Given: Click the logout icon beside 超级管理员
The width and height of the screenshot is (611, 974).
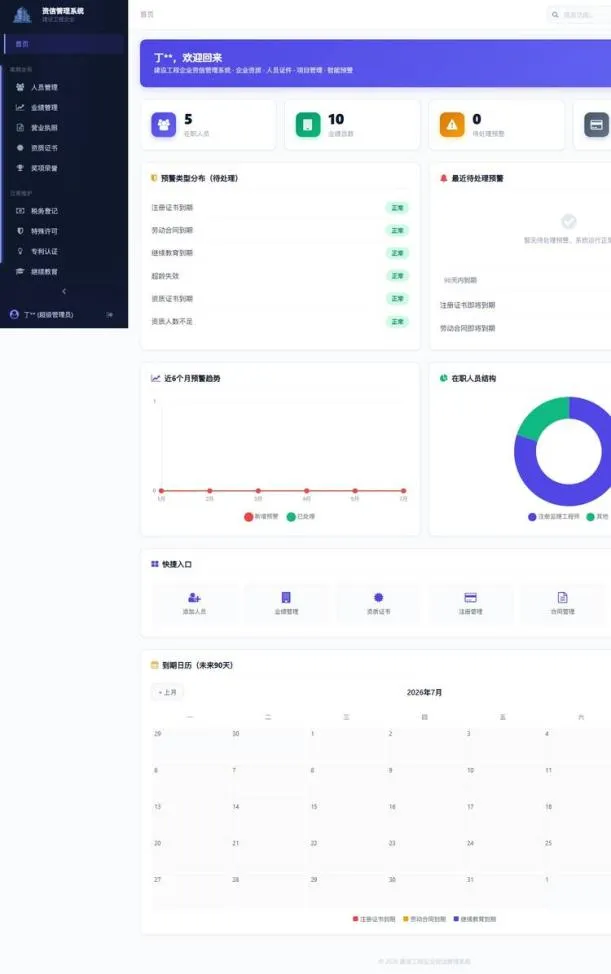Looking at the screenshot, I should [x=110, y=315].
